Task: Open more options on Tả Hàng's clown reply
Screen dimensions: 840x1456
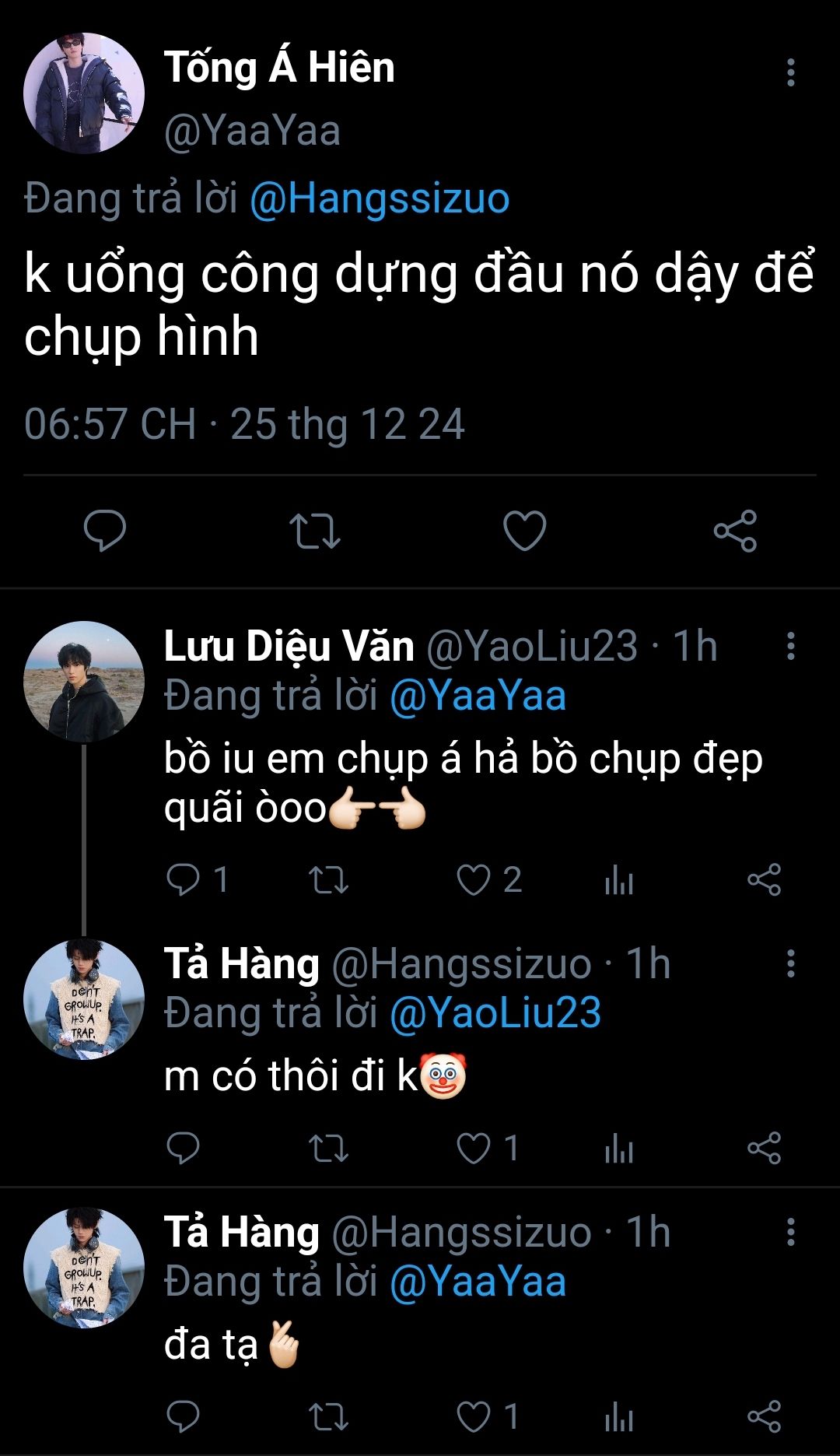Action: 790,963
